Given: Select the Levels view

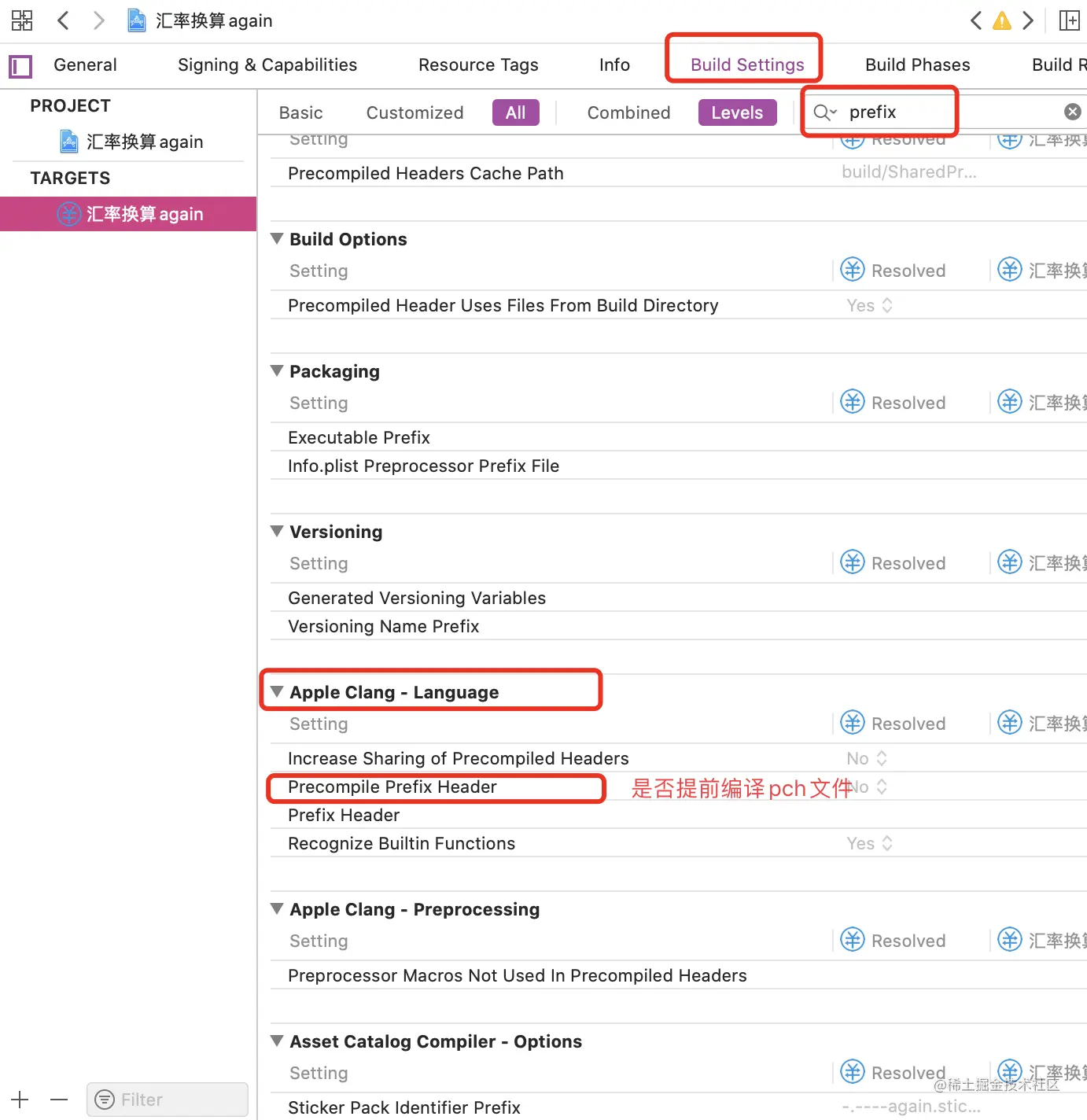Looking at the screenshot, I should tap(737, 112).
